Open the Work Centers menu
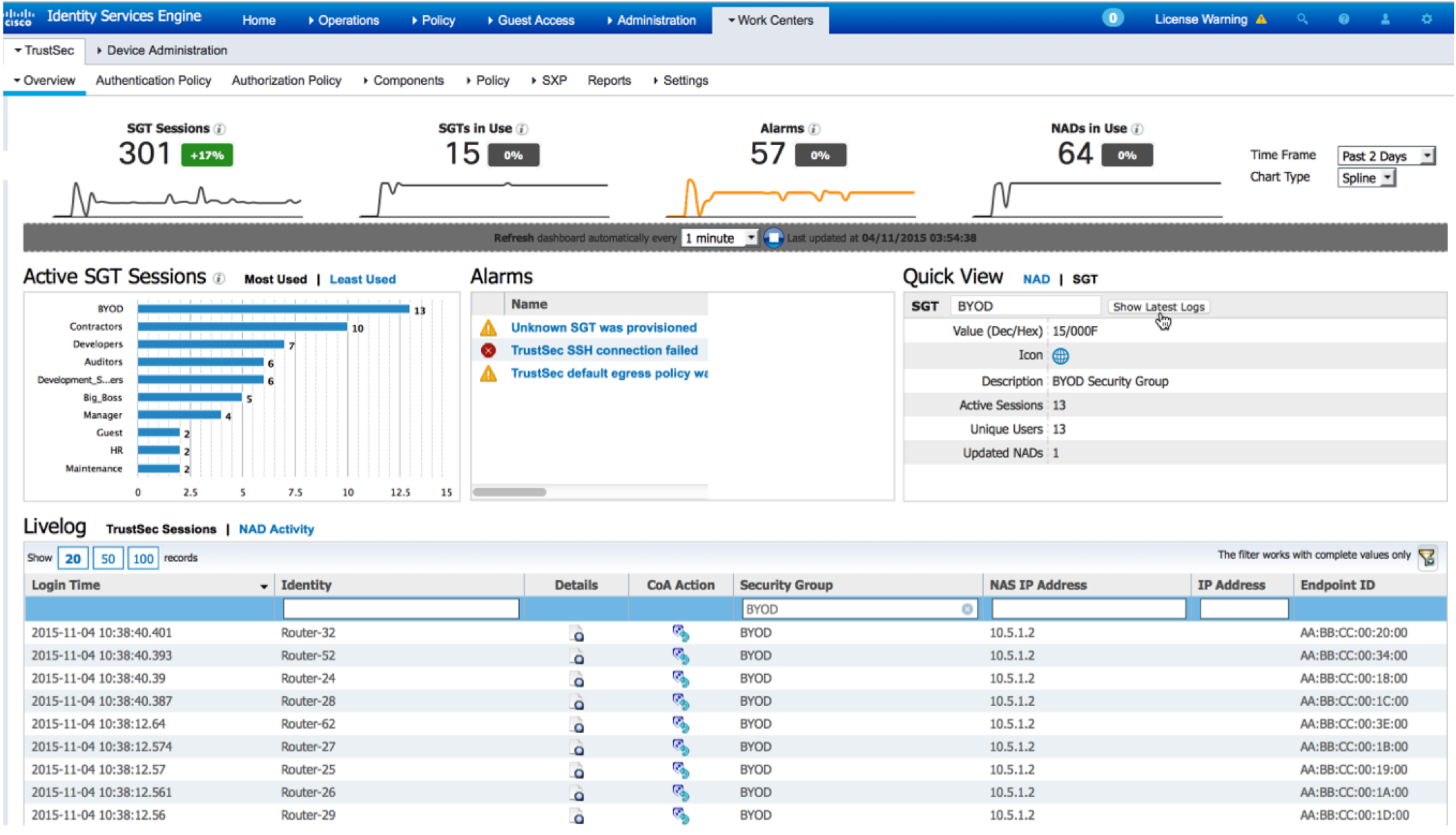This screenshot has width=1456, height=835. pos(770,20)
